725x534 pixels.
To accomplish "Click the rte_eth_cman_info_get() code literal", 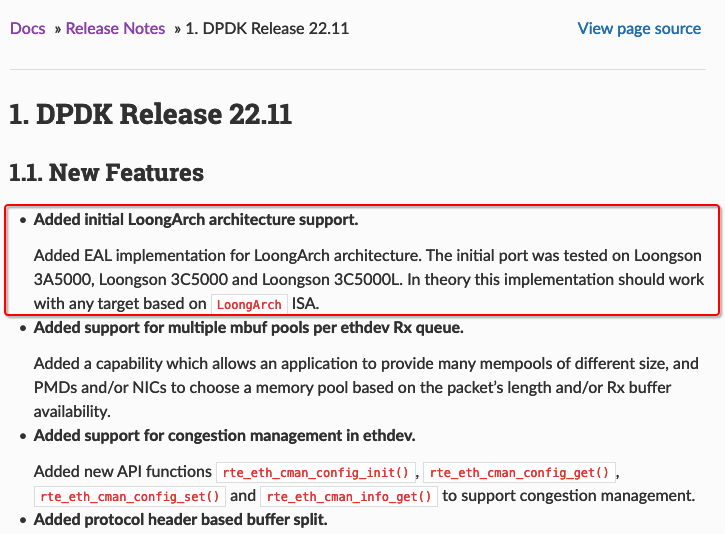I will [x=350, y=496].
